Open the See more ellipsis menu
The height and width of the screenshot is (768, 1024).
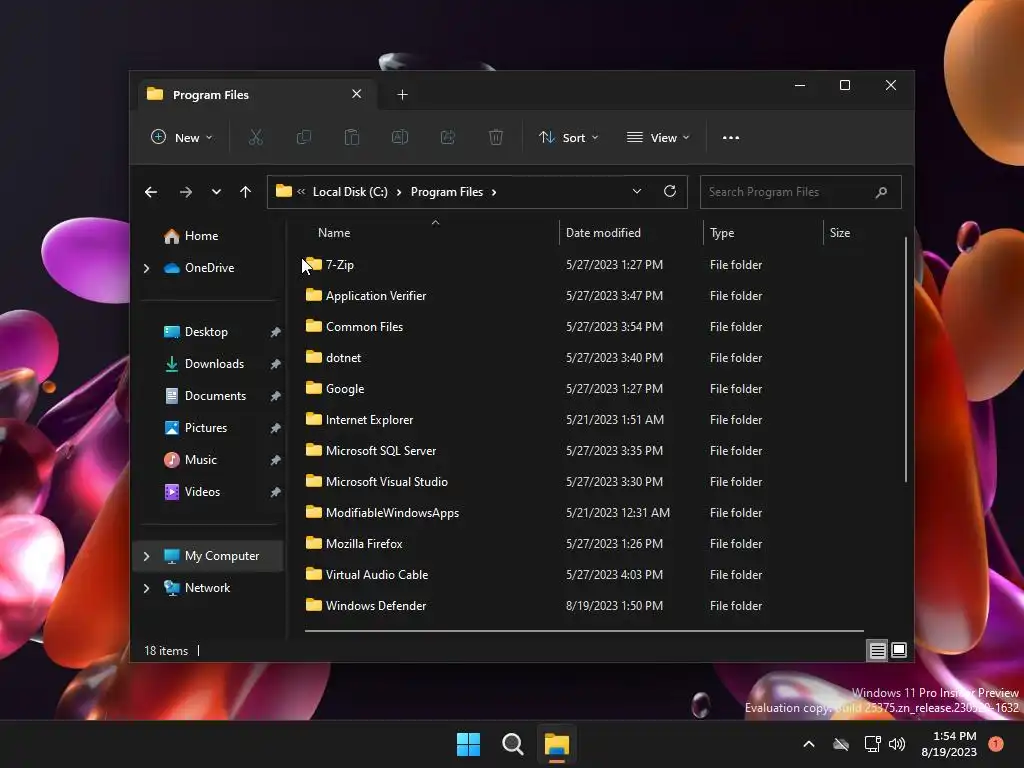(731, 138)
